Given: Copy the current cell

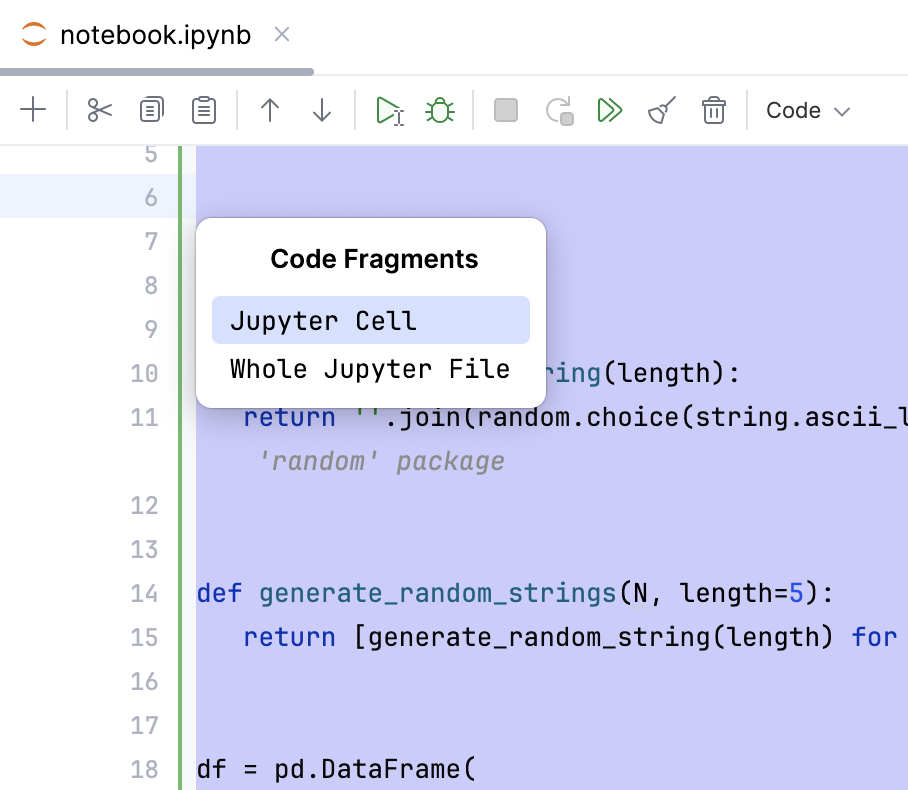Looking at the screenshot, I should (151, 110).
